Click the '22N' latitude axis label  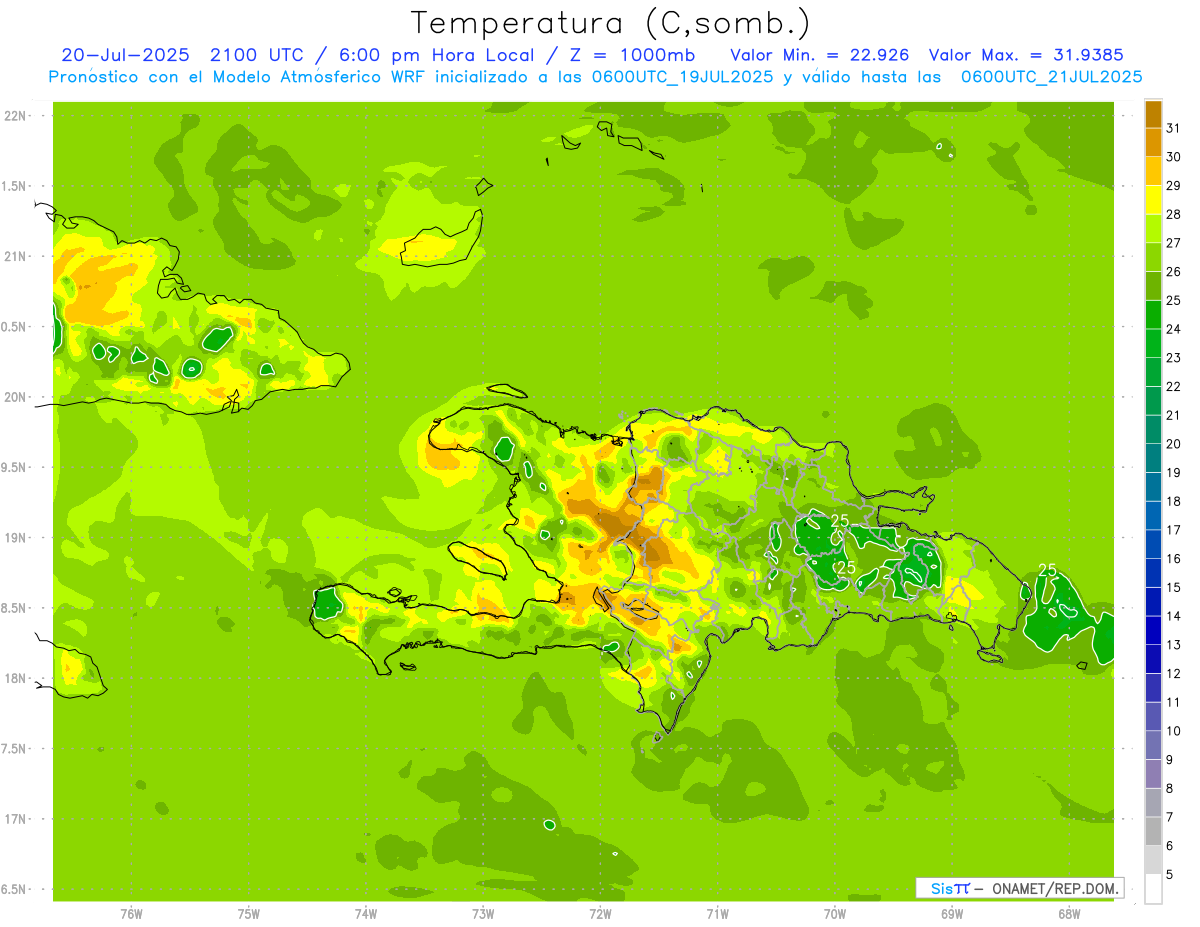coord(15,115)
